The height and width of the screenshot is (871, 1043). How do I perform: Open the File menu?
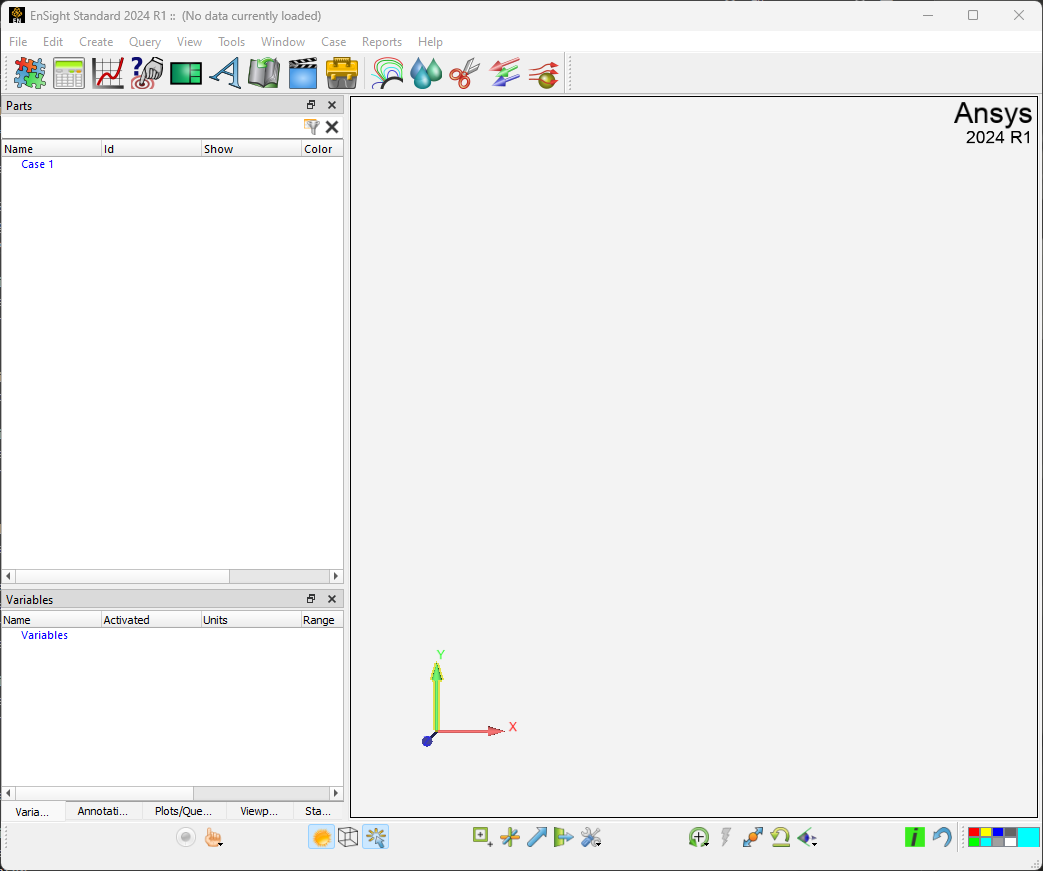tap(18, 41)
